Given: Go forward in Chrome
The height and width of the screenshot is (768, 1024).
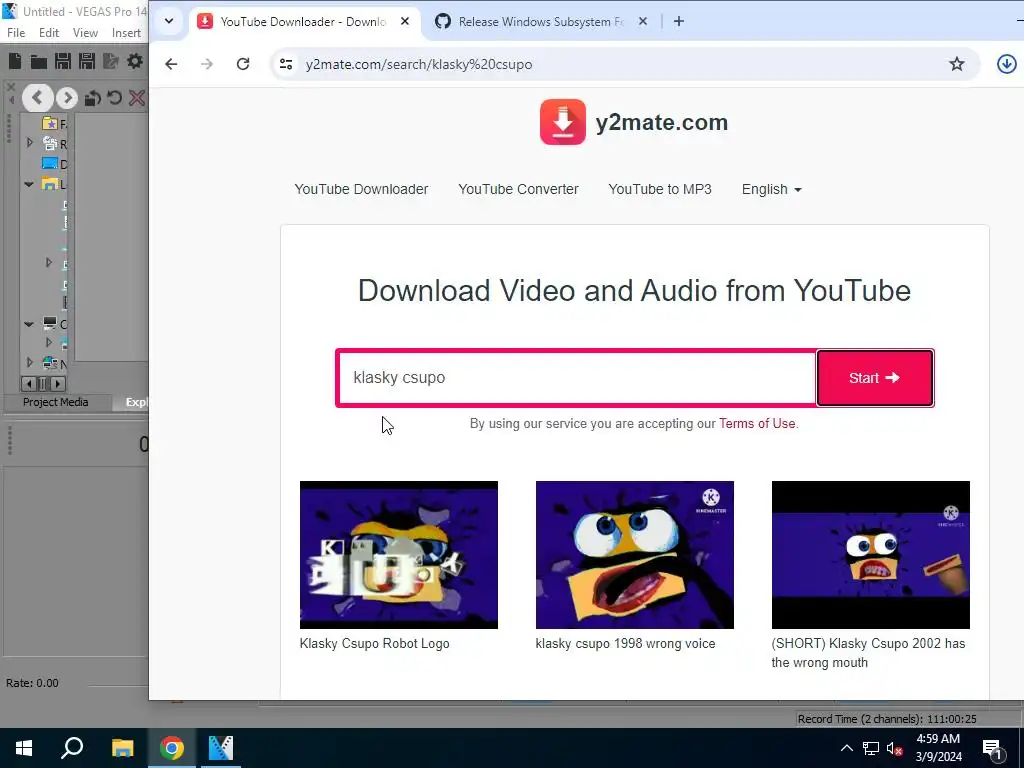Looking at the screenshot, I should click(207, 64).
